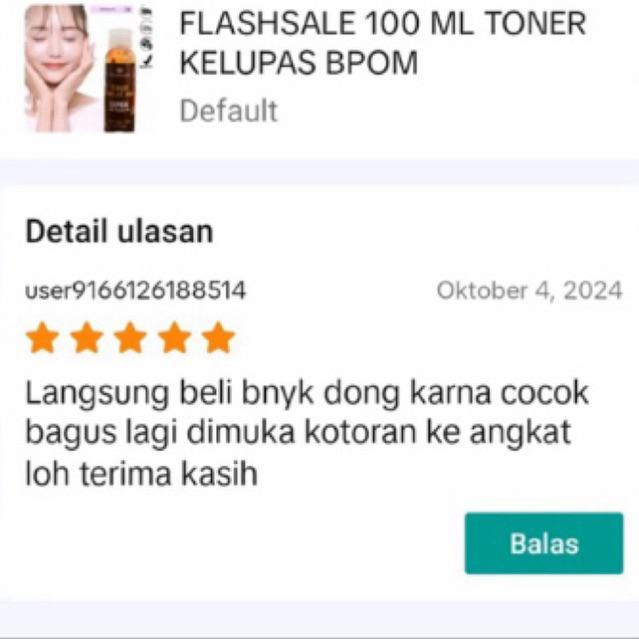Select the third rating star

click(x=130, y=337)
